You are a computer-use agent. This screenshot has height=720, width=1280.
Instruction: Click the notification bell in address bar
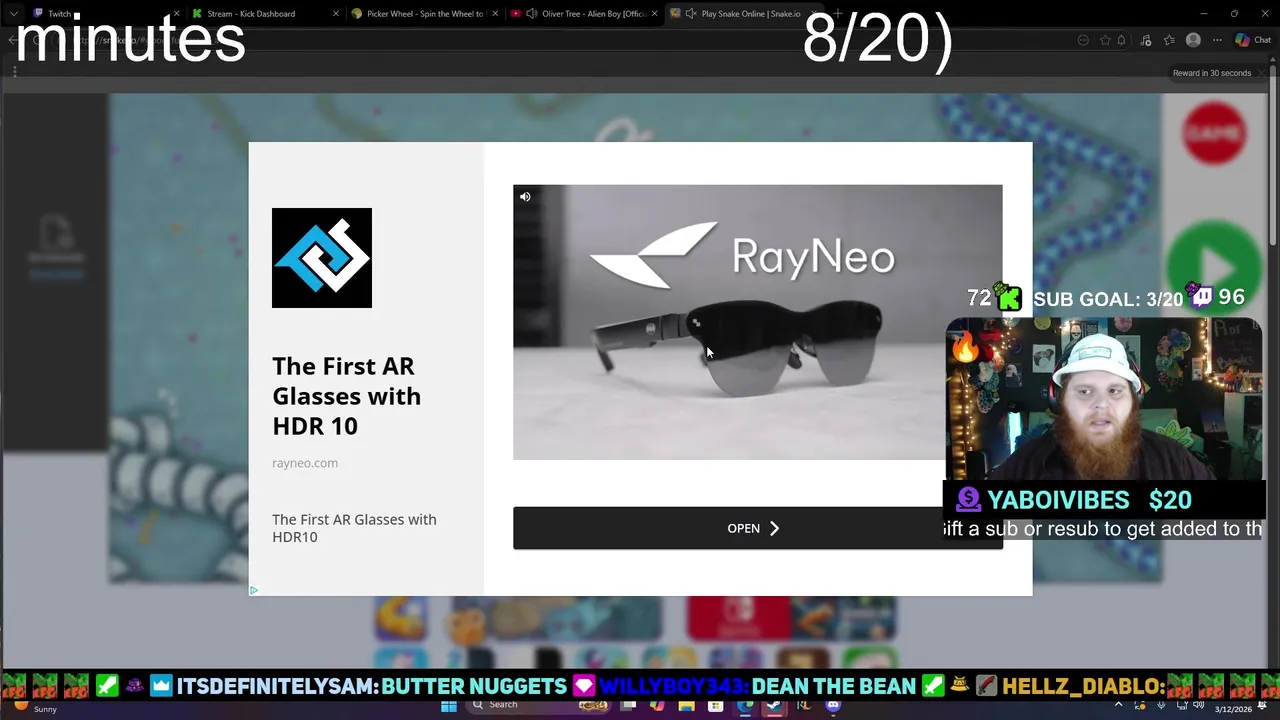click(1121, 40)
